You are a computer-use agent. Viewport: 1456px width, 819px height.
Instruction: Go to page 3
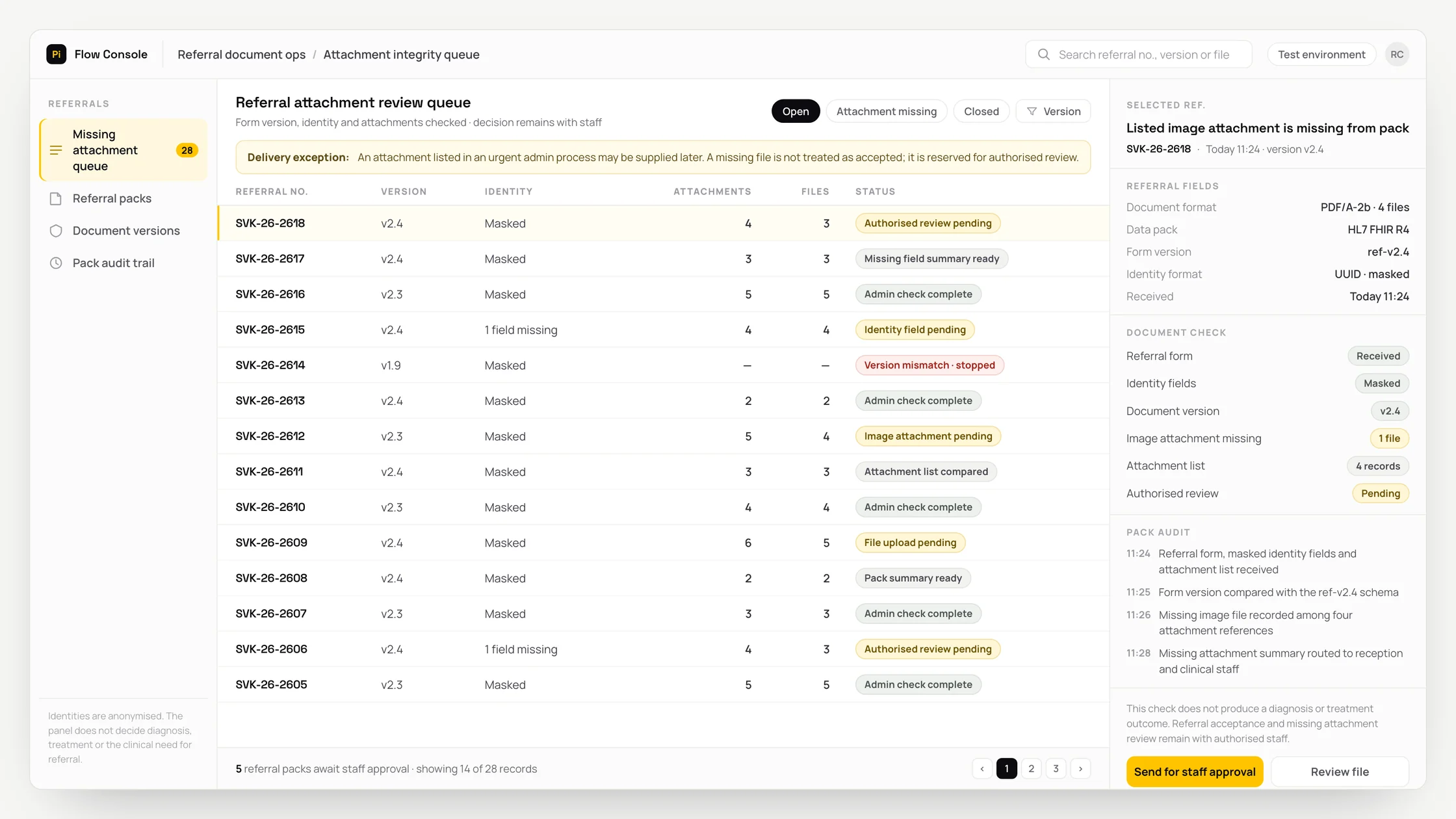pos(1056,769)
